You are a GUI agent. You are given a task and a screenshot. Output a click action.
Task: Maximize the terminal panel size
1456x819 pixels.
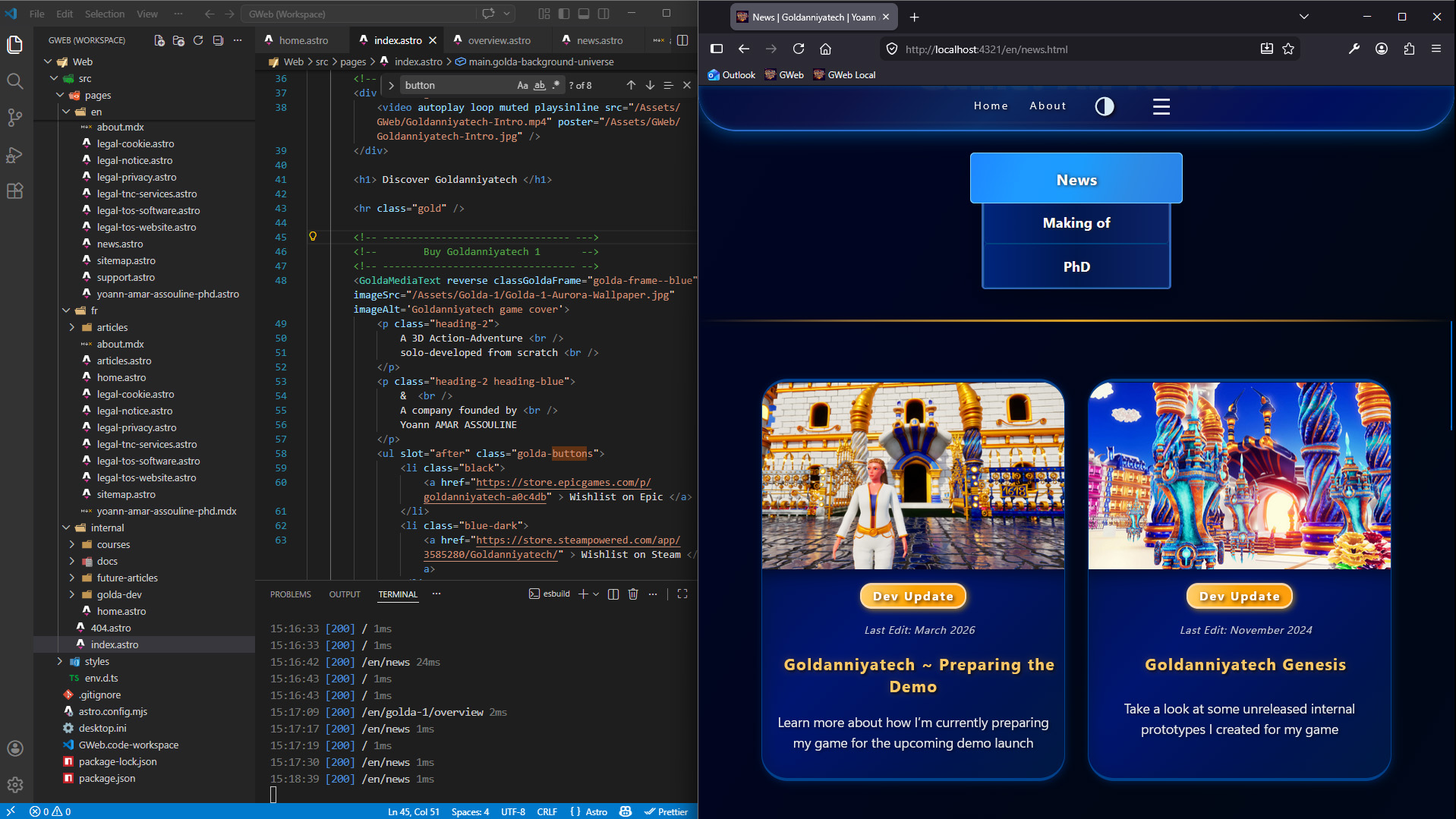(682, 594)
